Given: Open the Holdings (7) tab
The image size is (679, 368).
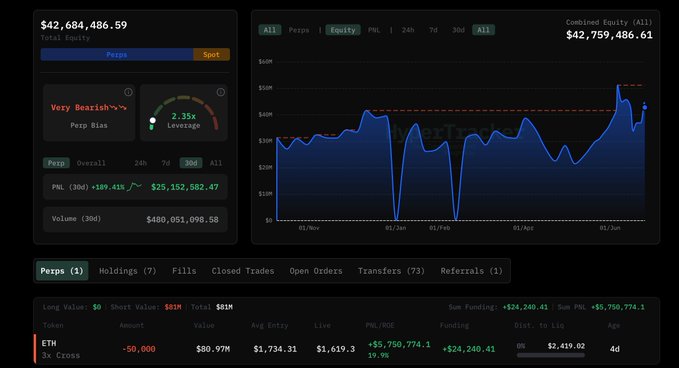Looking at the screenshot, I should click(x=127, y=271).
